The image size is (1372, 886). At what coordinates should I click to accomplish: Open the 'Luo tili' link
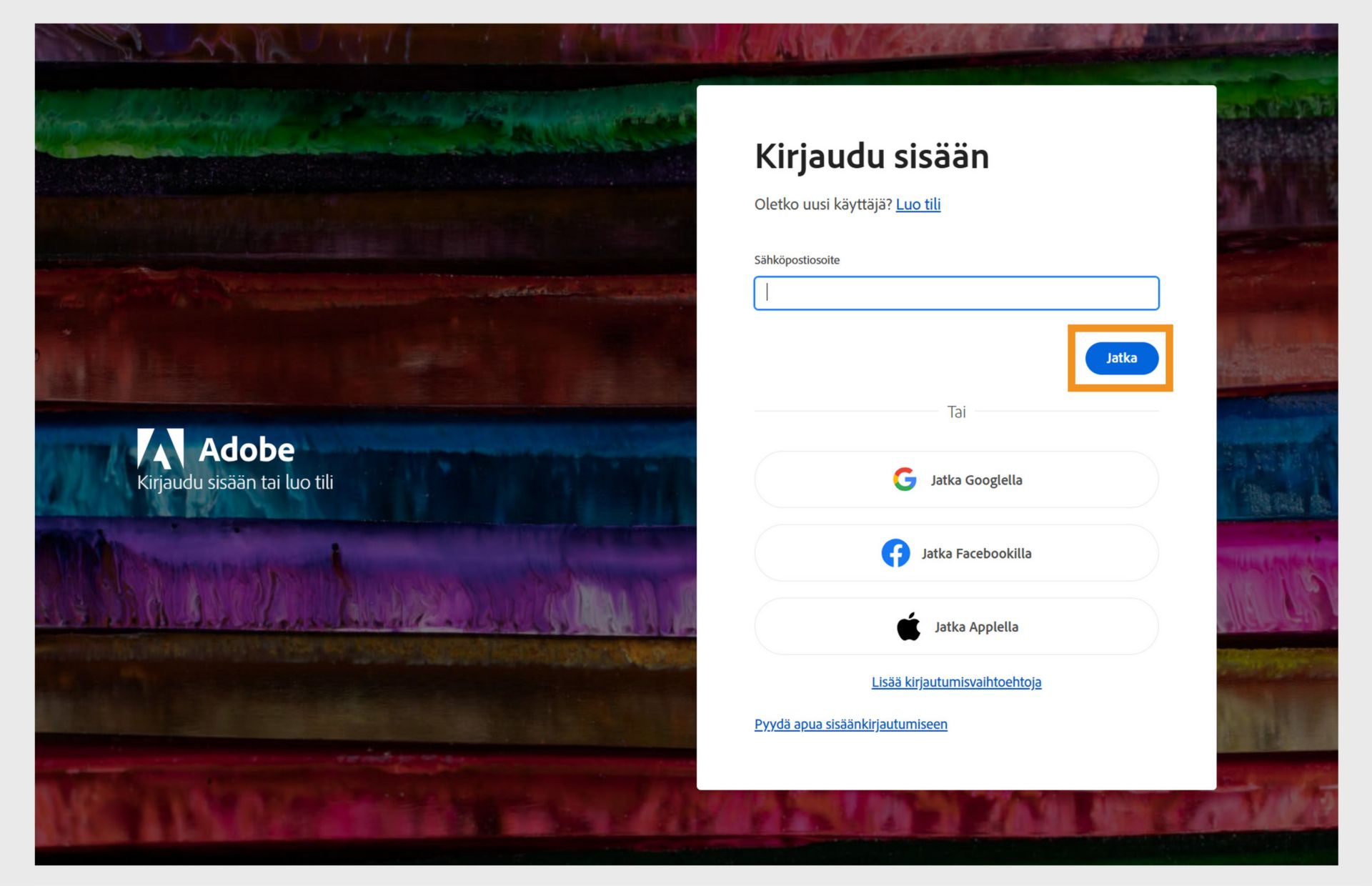click(x=918, y=204)
